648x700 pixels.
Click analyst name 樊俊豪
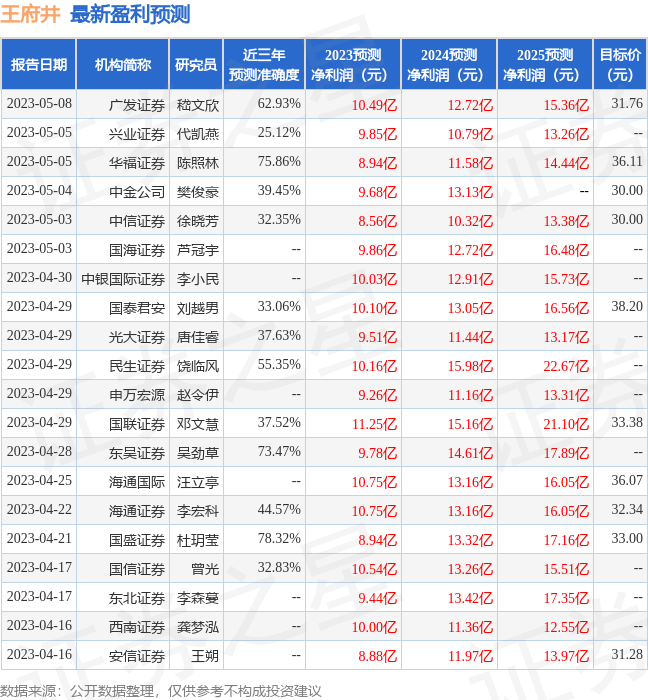click(x=198, y=191)
